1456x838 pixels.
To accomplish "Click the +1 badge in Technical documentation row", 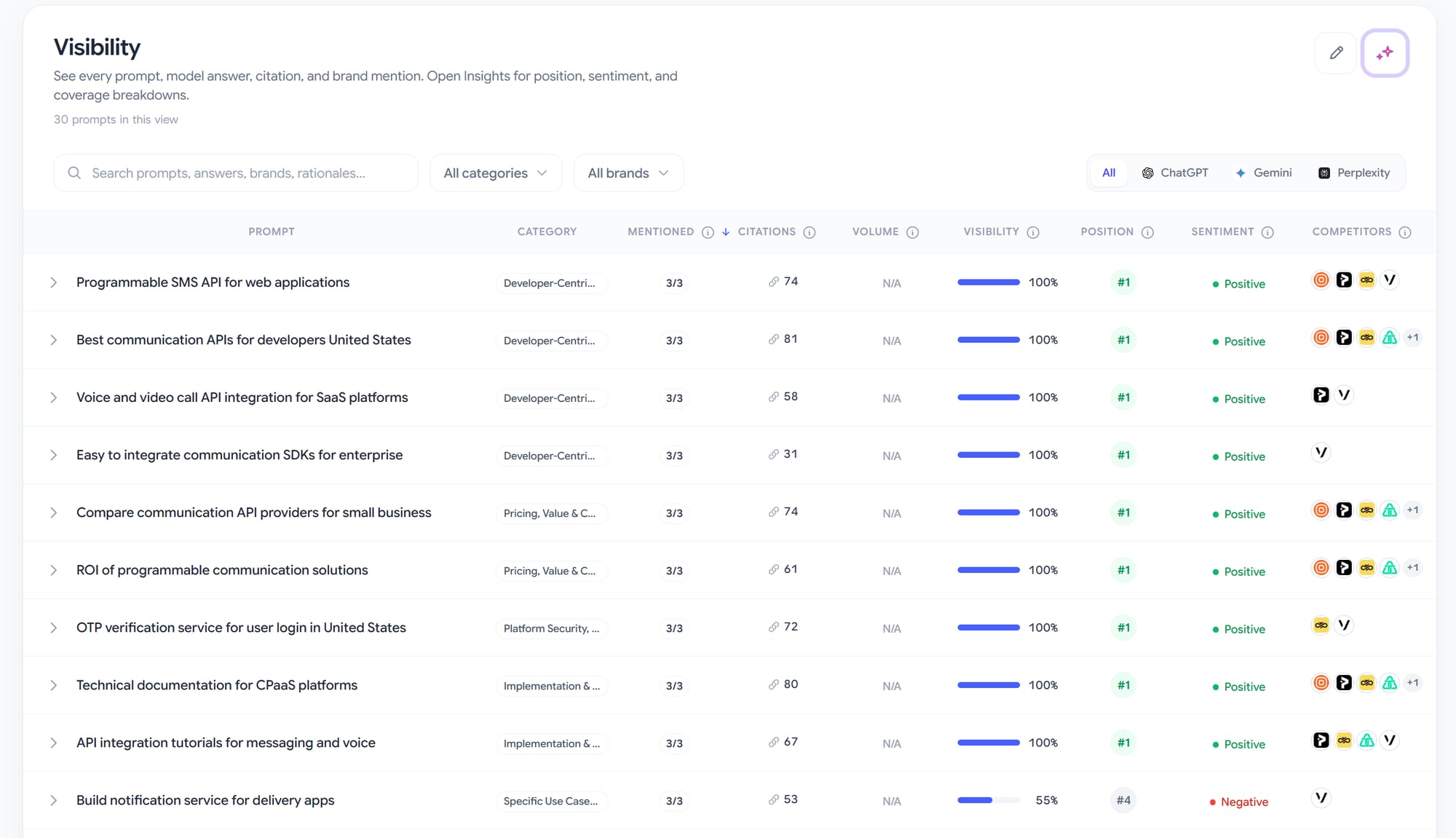I will pyautogui.click(x=1413, y=682).
